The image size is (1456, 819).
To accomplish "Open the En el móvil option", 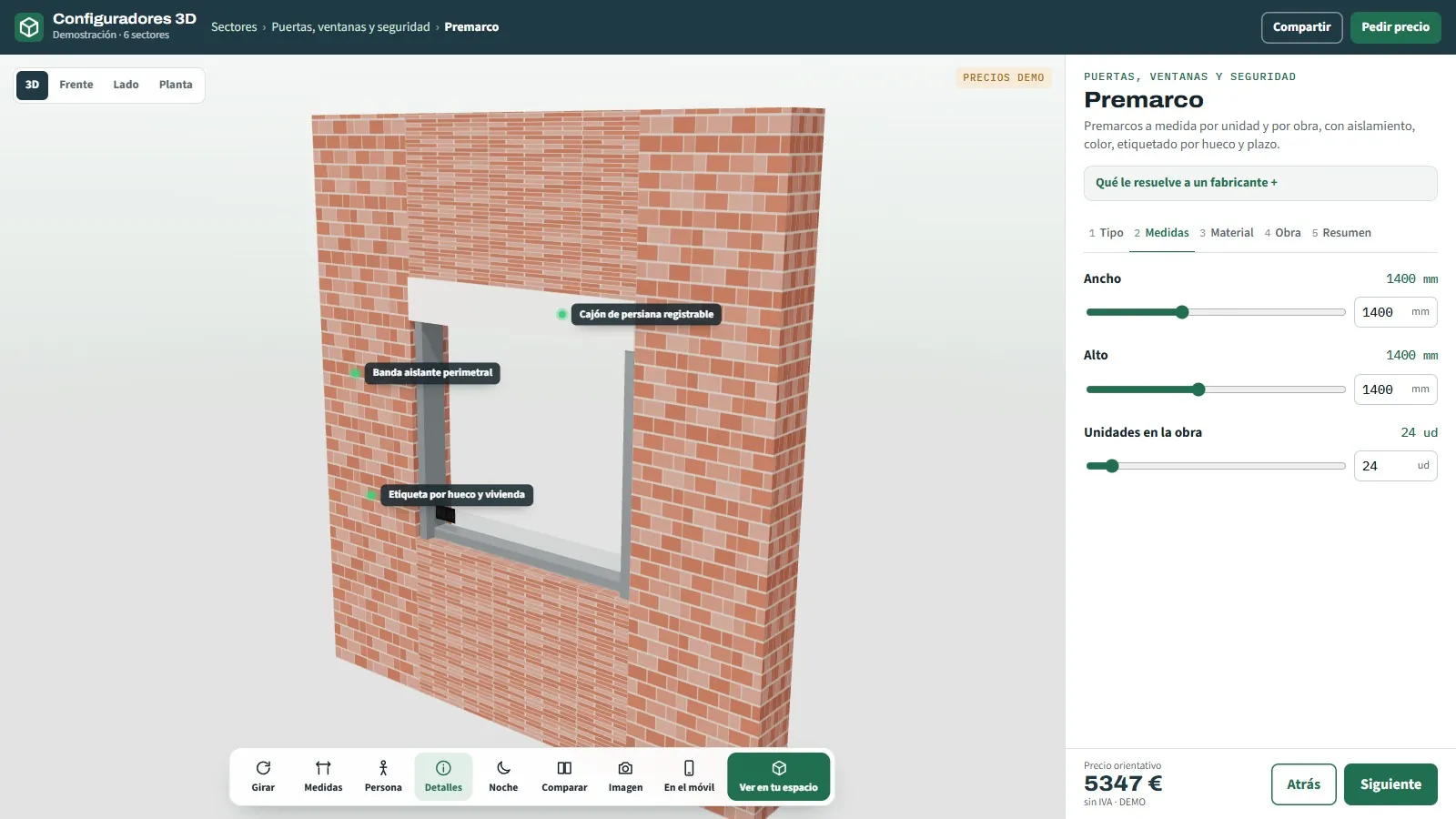I will pos(689,776).
